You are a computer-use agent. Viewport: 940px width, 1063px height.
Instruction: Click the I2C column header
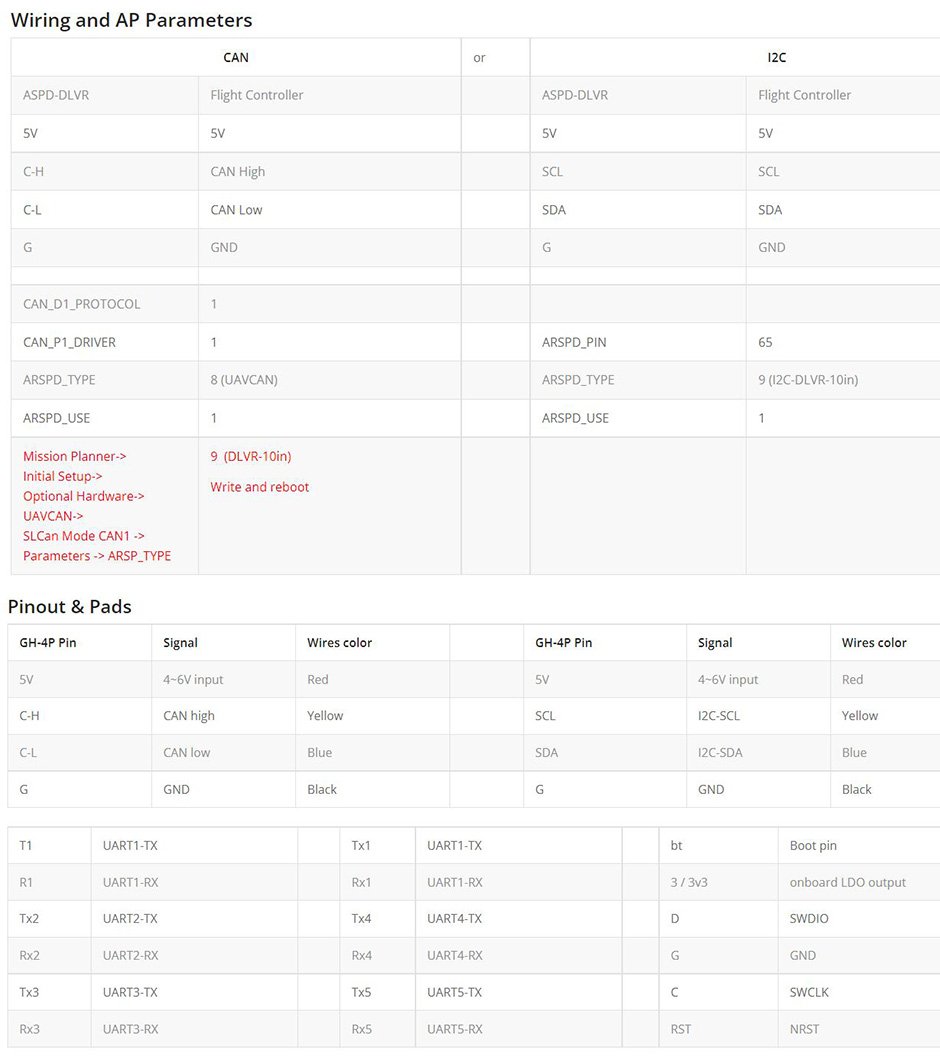(777, 58)
